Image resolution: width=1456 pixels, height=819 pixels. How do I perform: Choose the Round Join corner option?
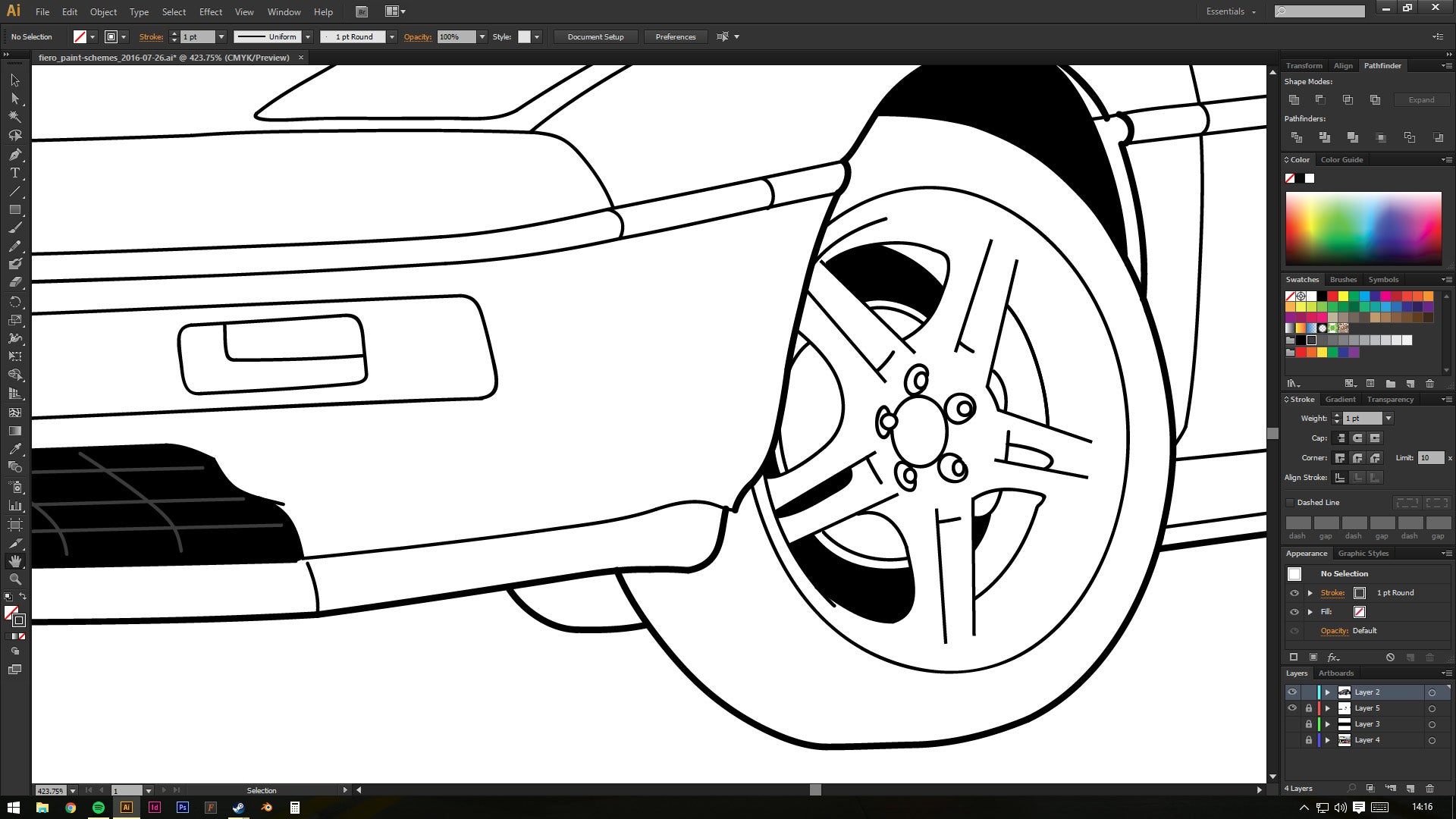1357,457
